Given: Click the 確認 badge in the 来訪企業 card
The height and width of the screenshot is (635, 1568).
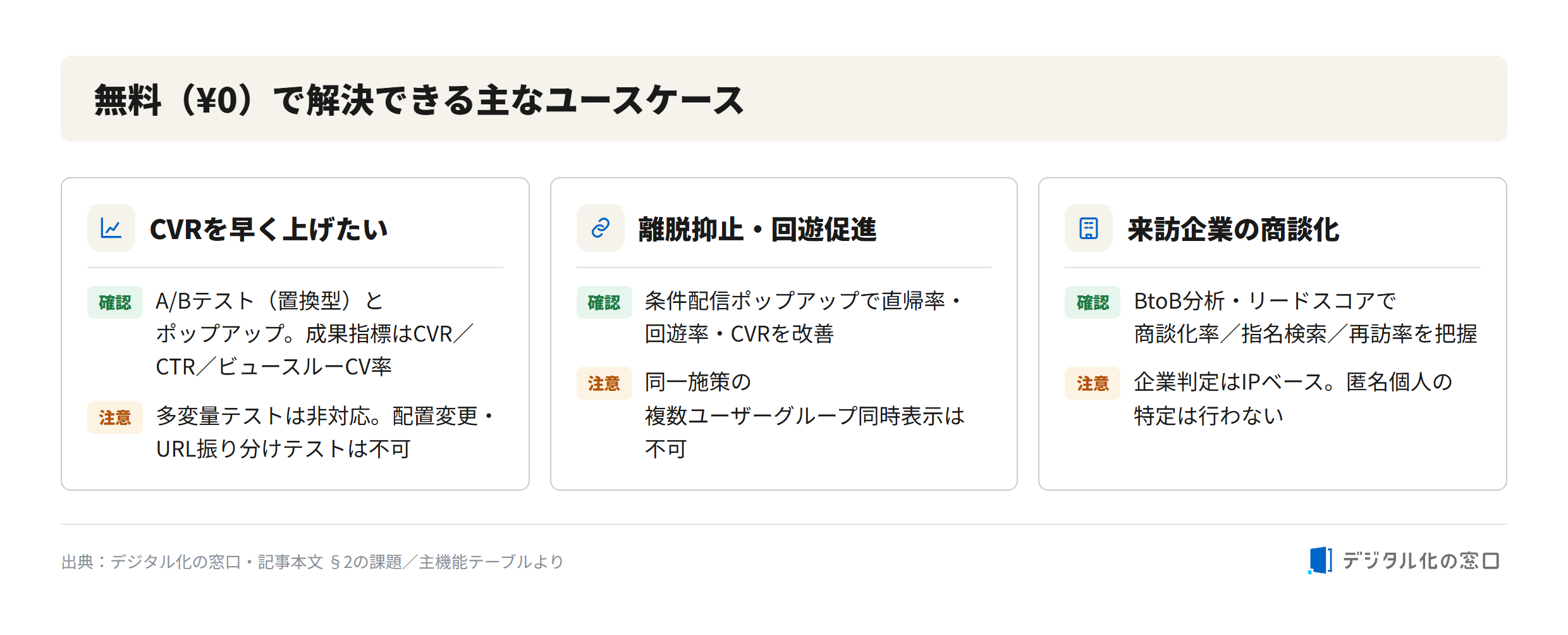Looking at the screenshot, I should coord(1093,302).
